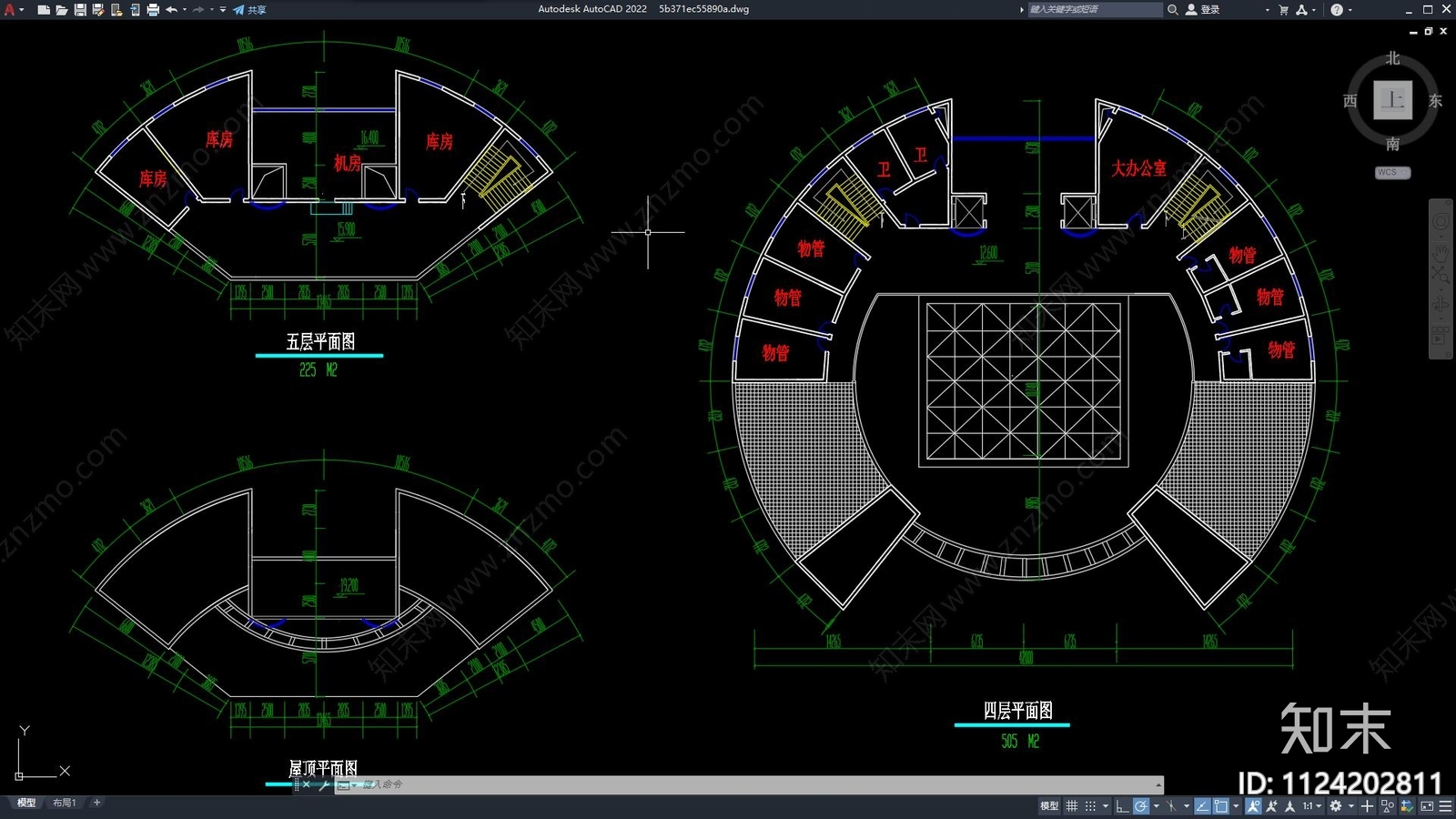Click the Redo arrow icon

(x=198, y=9)
